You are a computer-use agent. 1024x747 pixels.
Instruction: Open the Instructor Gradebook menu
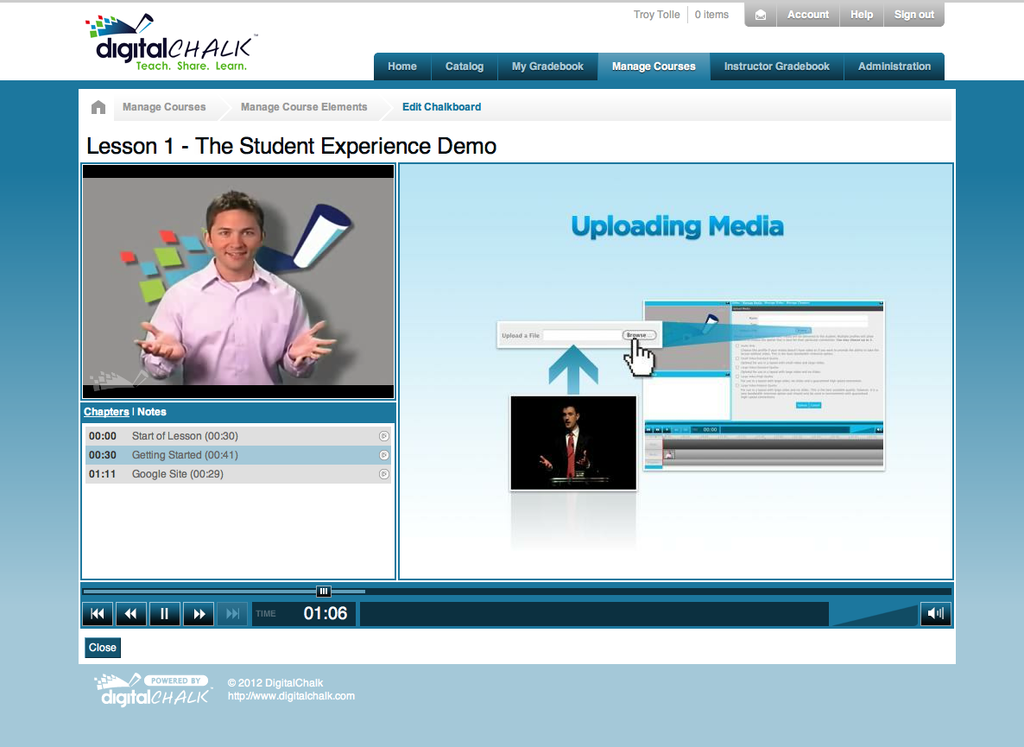click(x=776, y=67)
